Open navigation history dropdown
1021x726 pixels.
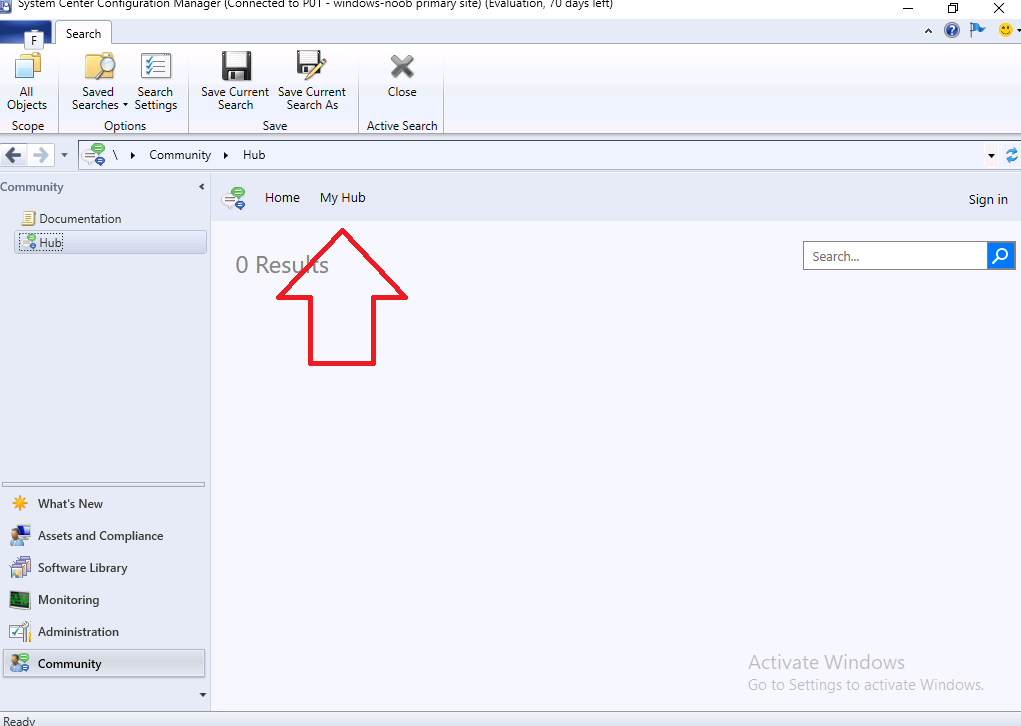64,155
